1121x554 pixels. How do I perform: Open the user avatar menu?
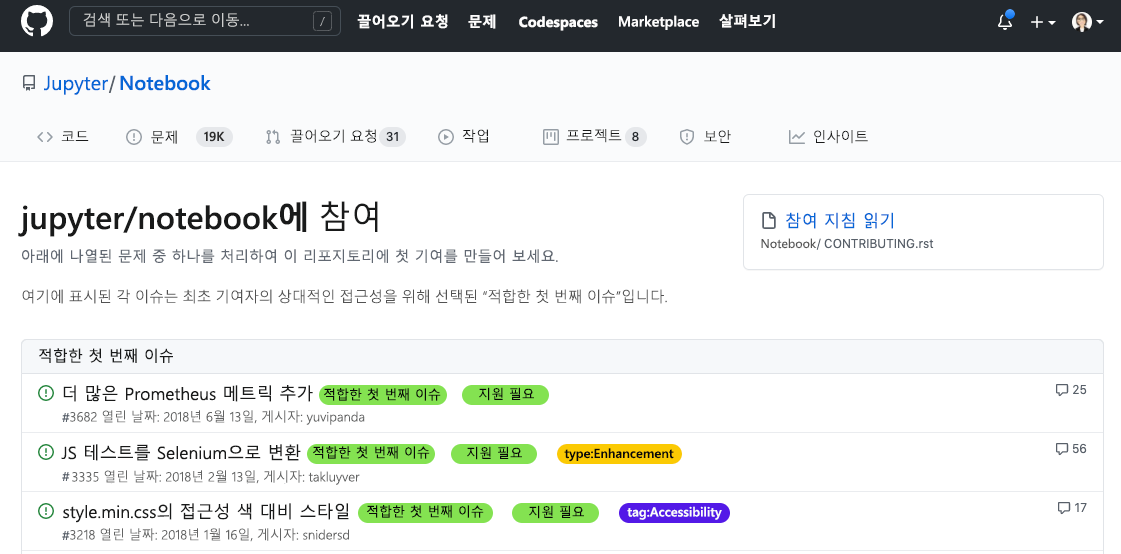(x=1087, y=22)
